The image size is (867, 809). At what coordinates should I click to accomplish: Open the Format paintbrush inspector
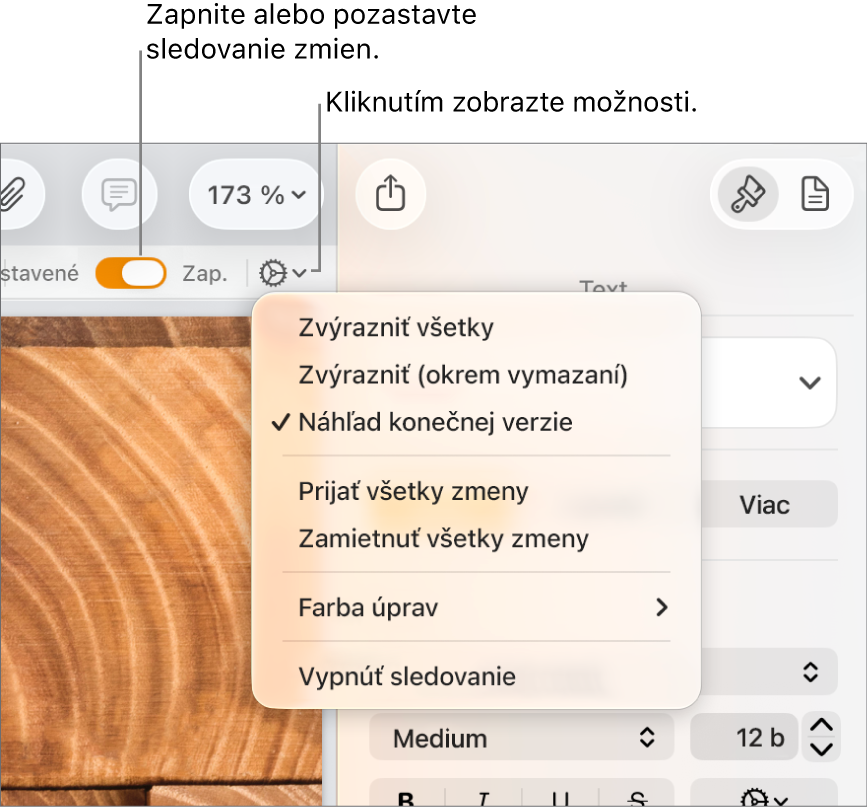(x=748, y=195)
